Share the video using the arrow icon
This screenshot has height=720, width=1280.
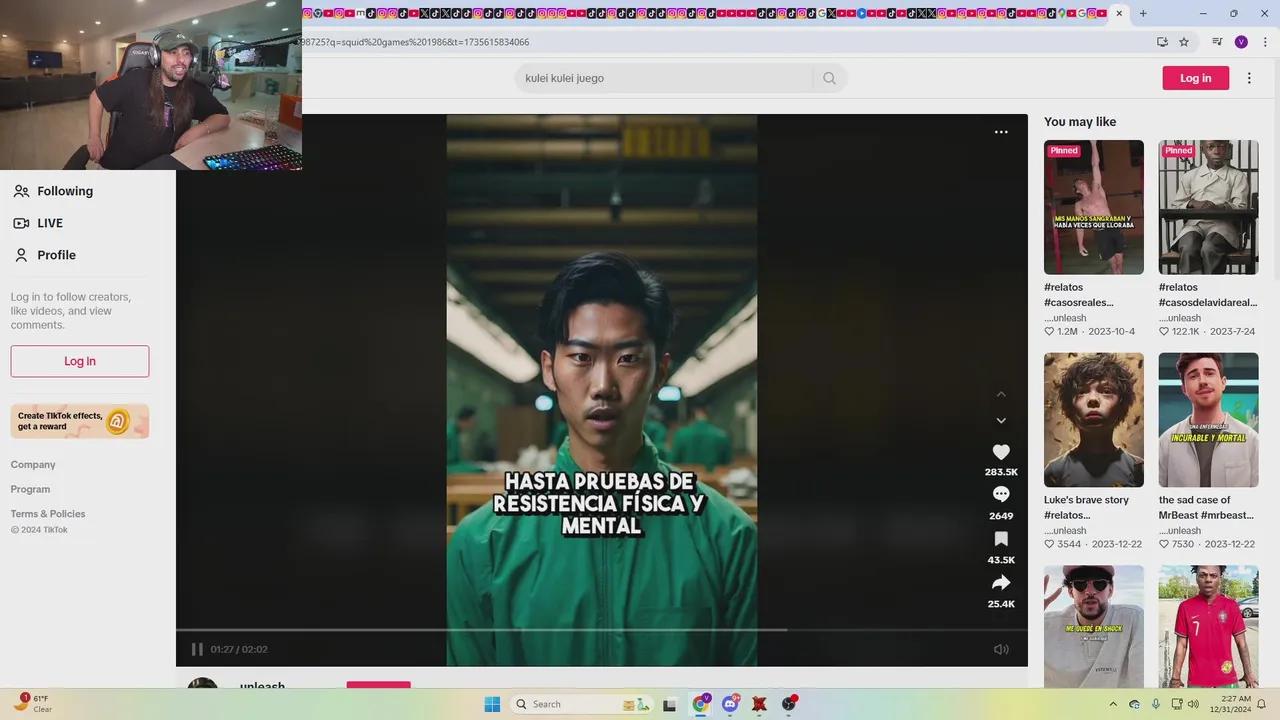click(x=1001, y=583)
